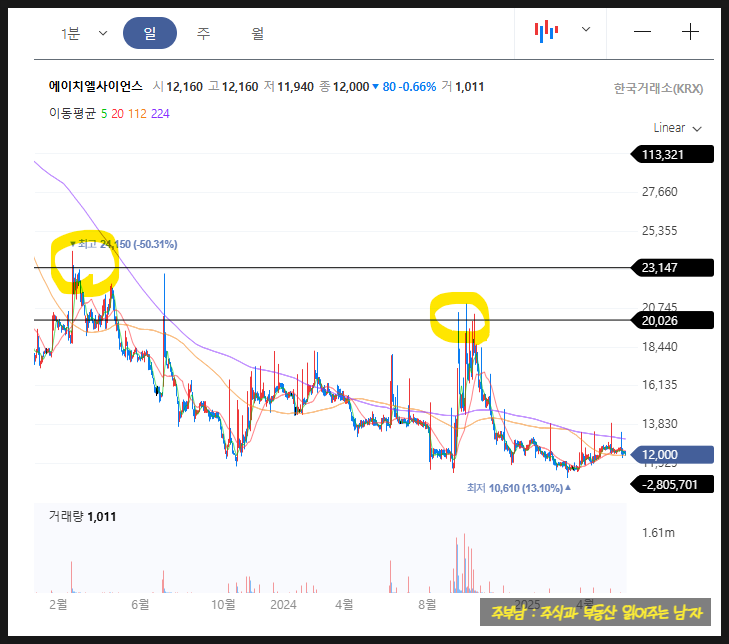
Task: Click the 2024 date axis label
Action: click(283, 604)
